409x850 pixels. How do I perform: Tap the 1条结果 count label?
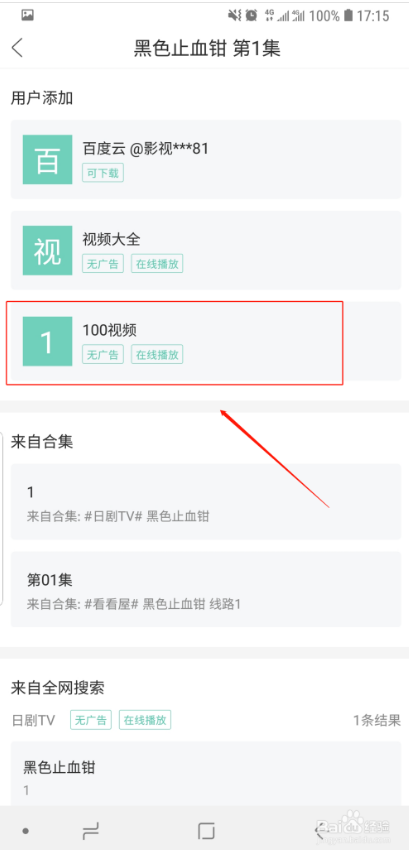tap(377, 720)
